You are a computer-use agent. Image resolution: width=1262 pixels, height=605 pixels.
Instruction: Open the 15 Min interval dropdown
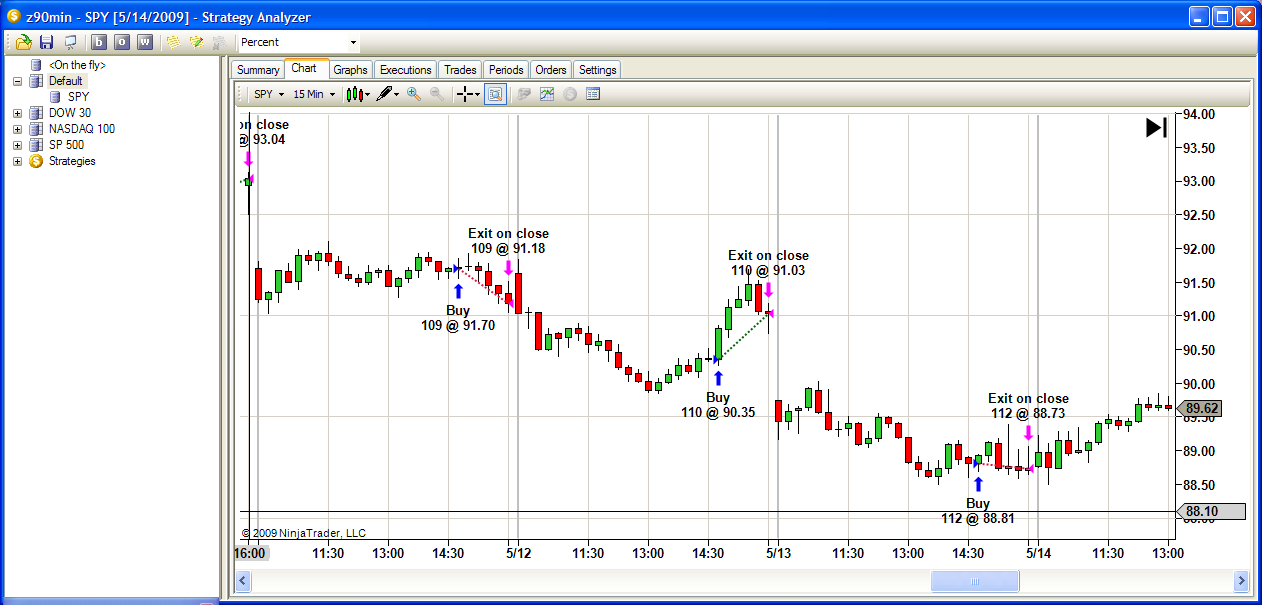coord(314,94)
